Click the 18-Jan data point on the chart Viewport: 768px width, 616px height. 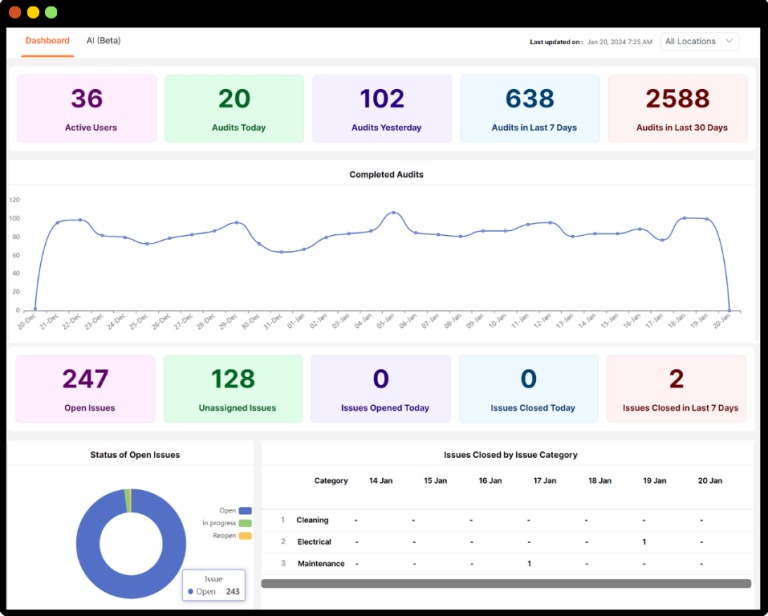point(684,218)
